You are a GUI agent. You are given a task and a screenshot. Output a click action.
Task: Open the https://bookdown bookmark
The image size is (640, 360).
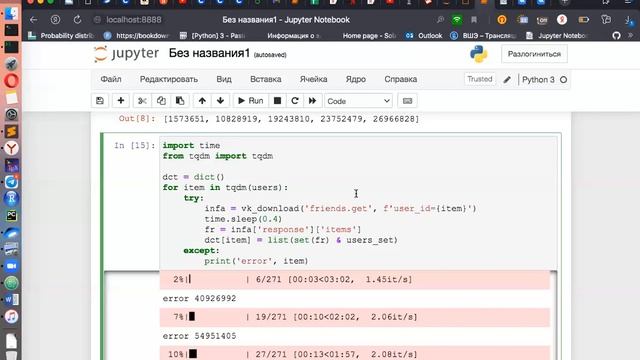[x=136, y=36]
